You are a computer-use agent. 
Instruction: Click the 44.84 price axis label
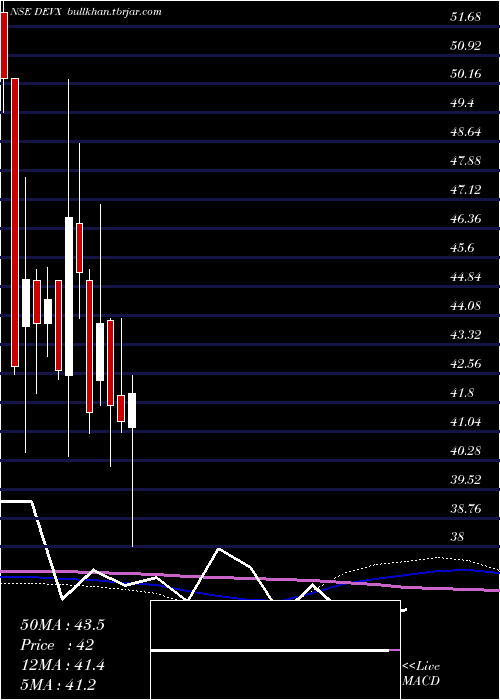point(466,277)
